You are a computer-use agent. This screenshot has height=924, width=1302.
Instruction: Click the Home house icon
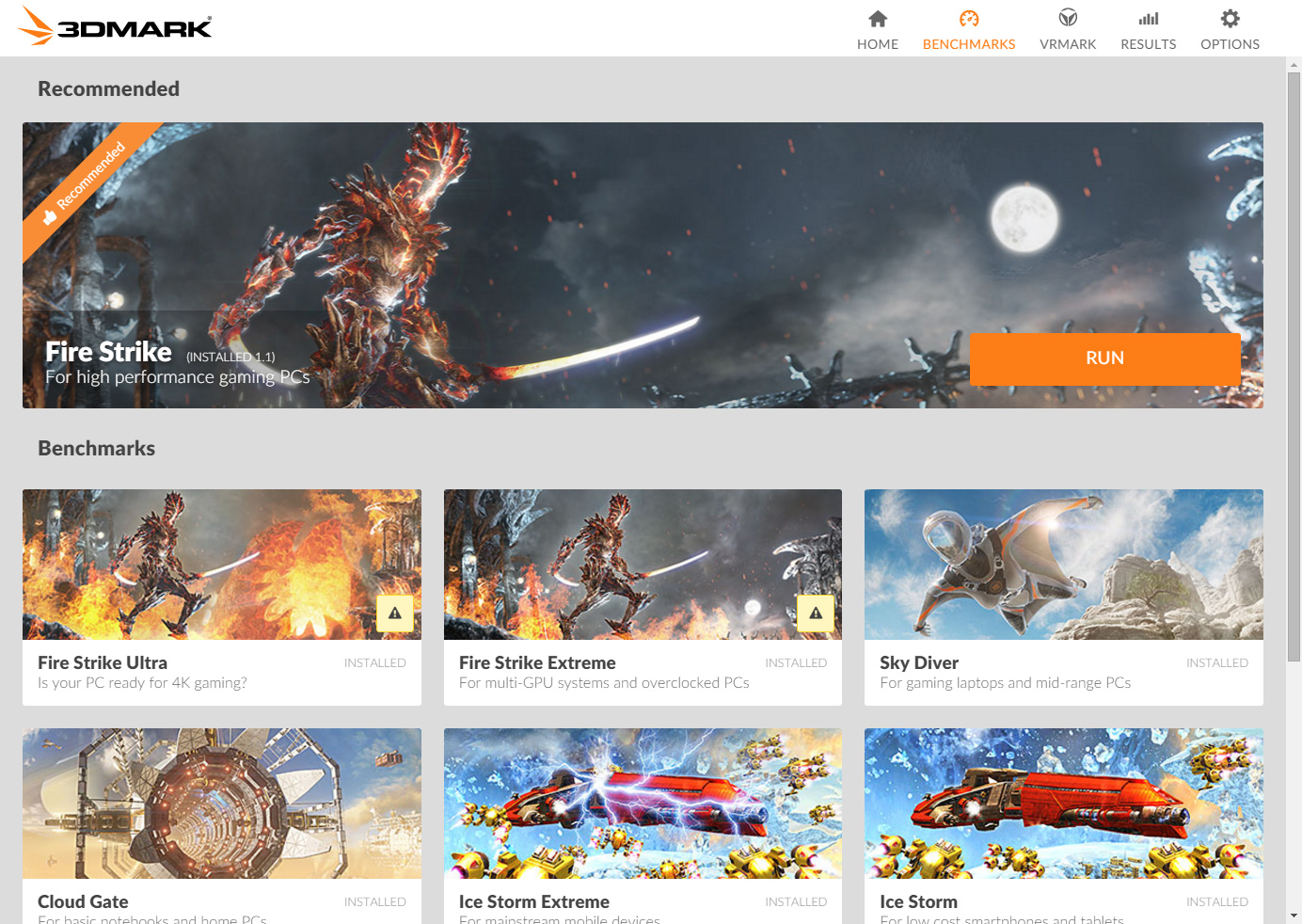click(878, 19)
